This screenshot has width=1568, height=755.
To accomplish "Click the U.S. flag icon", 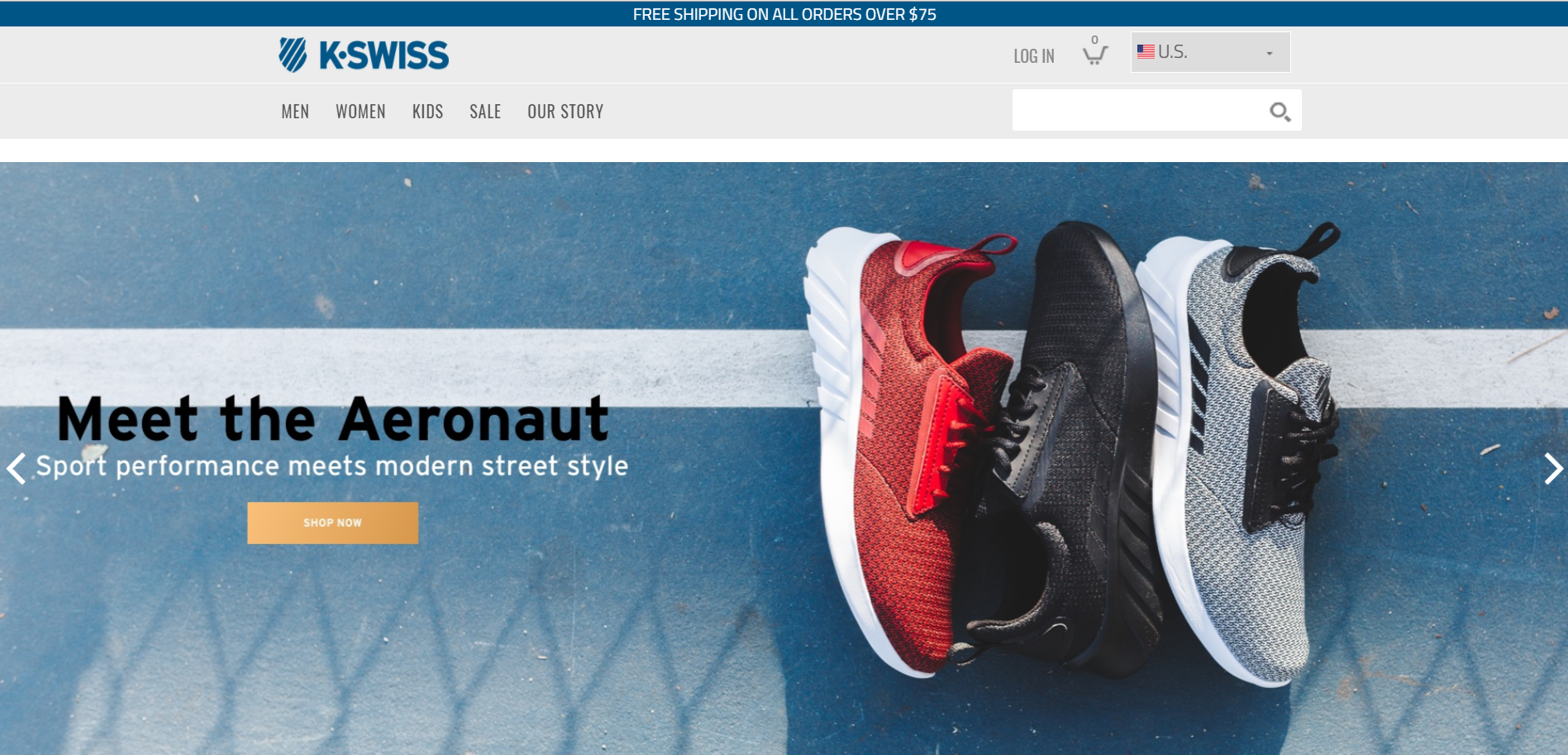I will pos(1146,51).
